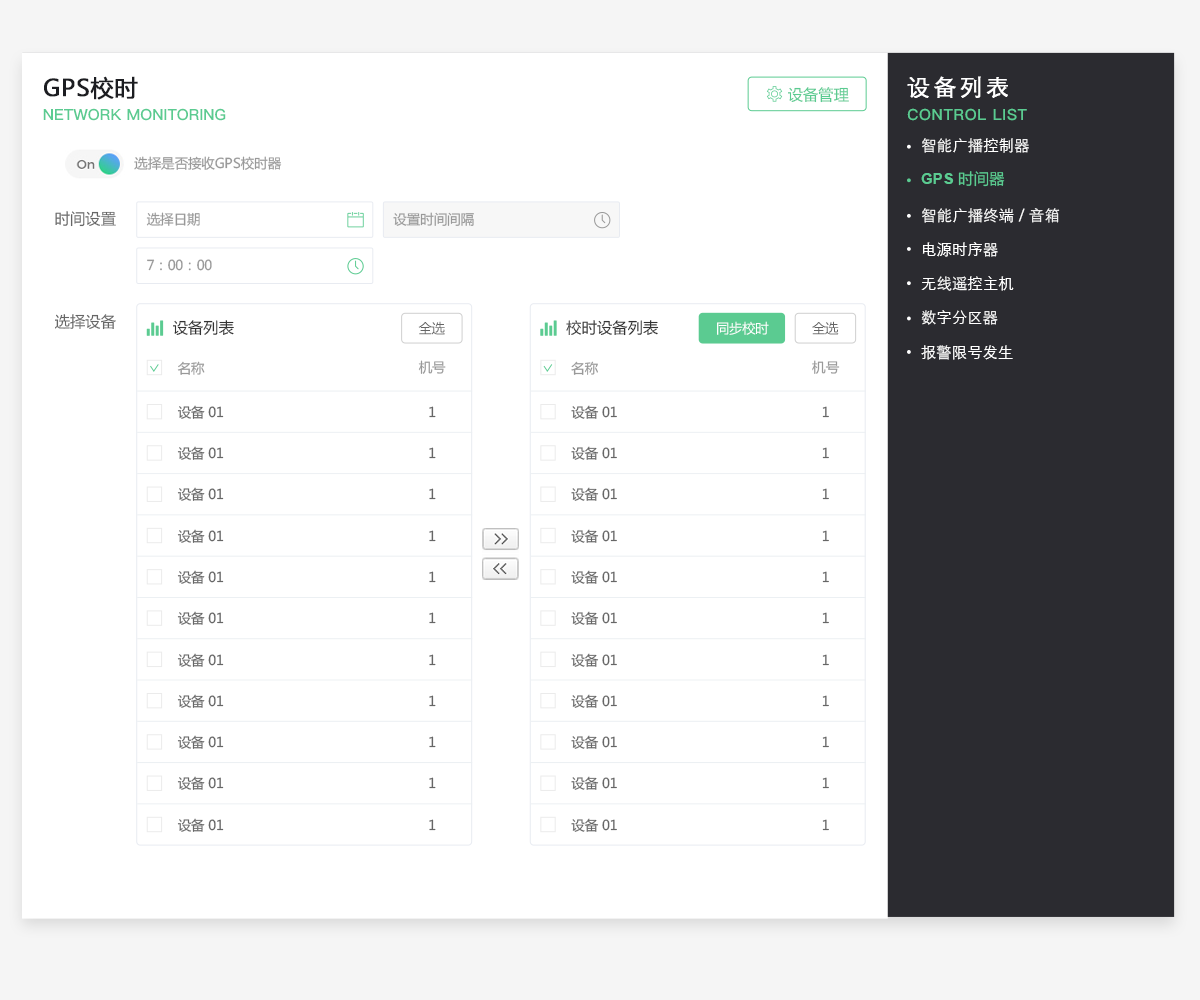Open the 7:00:00 time picker field
Viewport: 1200px width, 1000px height.
[254, 266]
